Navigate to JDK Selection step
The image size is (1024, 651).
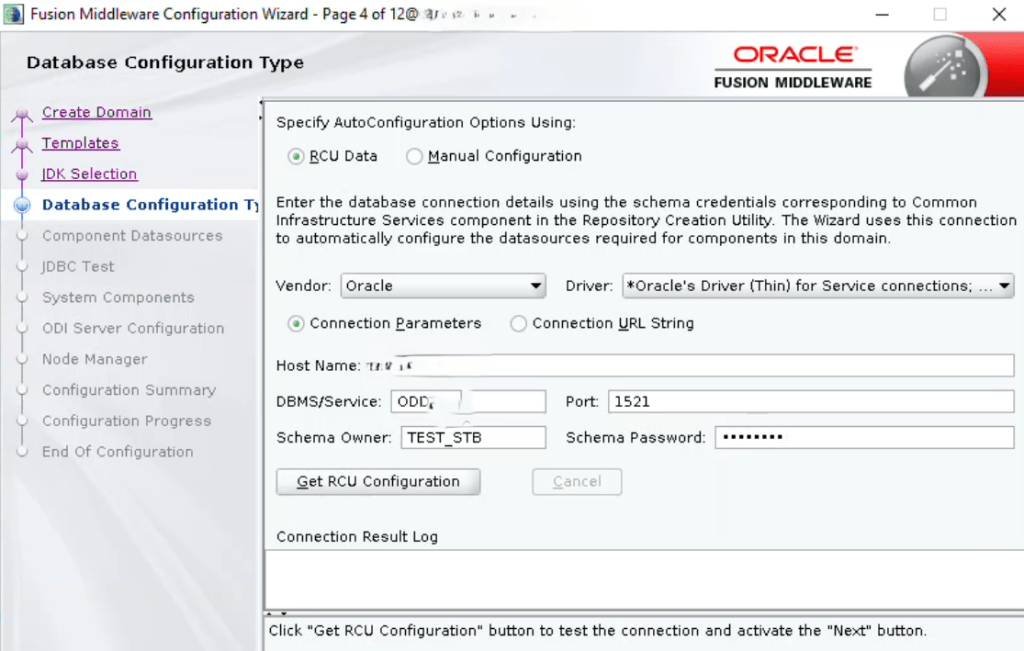pos(89,174)
